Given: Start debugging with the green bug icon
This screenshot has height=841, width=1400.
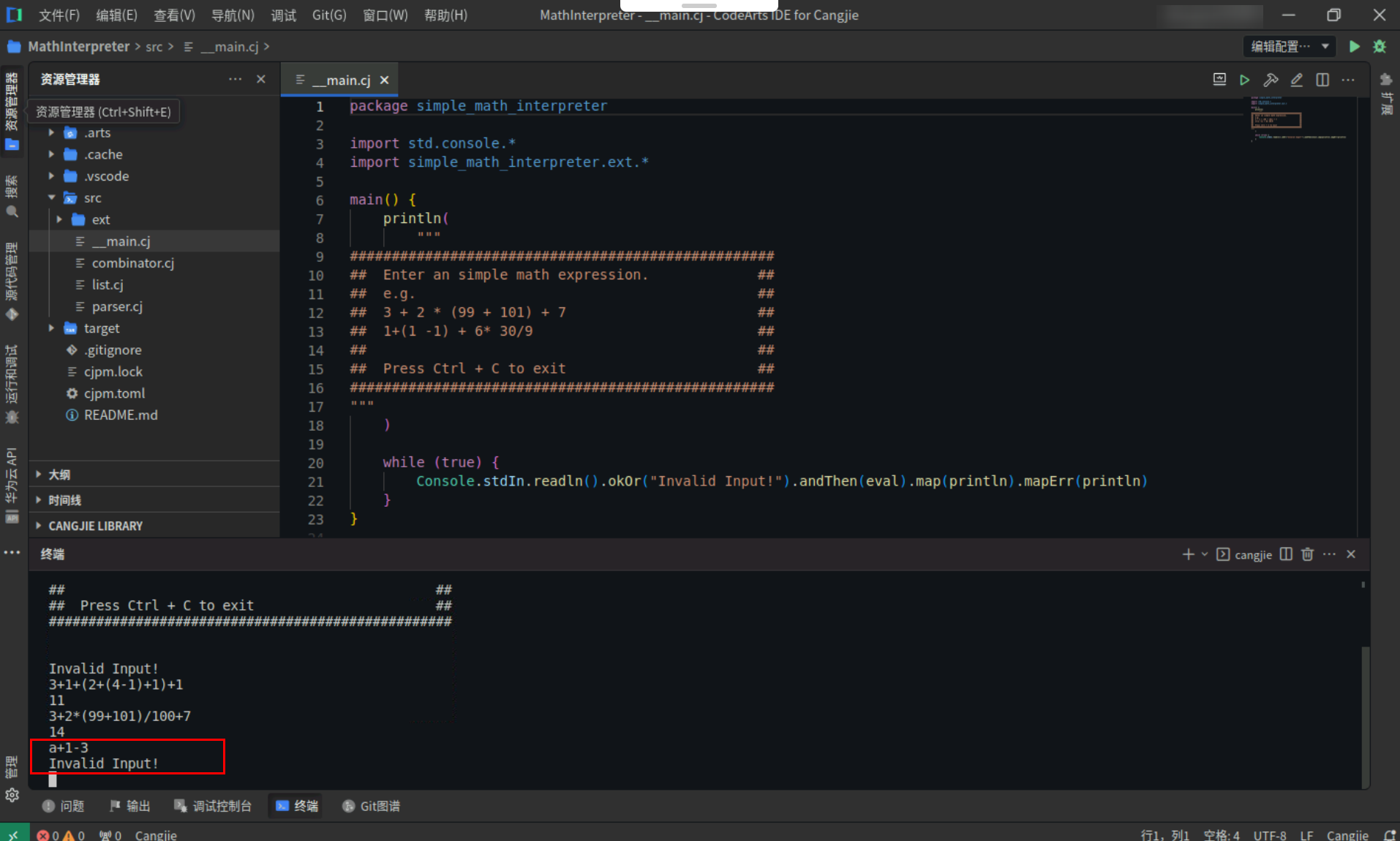Looking at the screenshot, I should click(1380, 47).
